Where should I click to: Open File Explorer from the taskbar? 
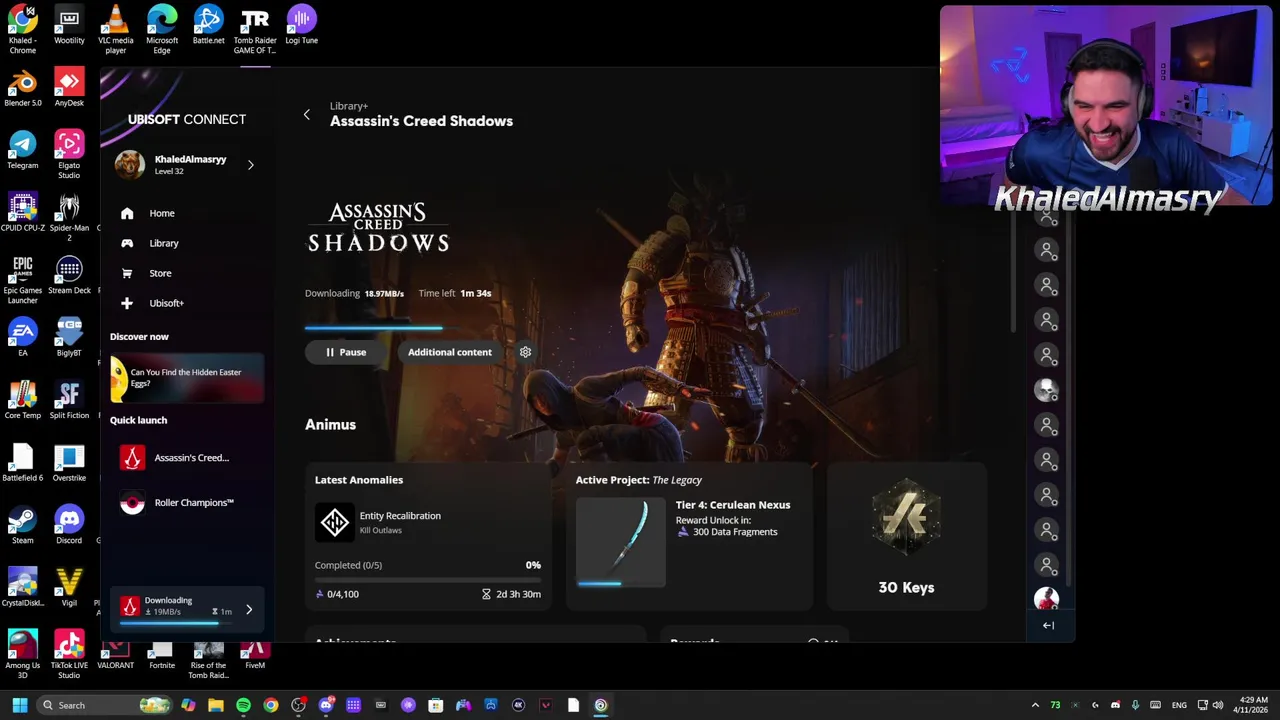click(216, 705)
